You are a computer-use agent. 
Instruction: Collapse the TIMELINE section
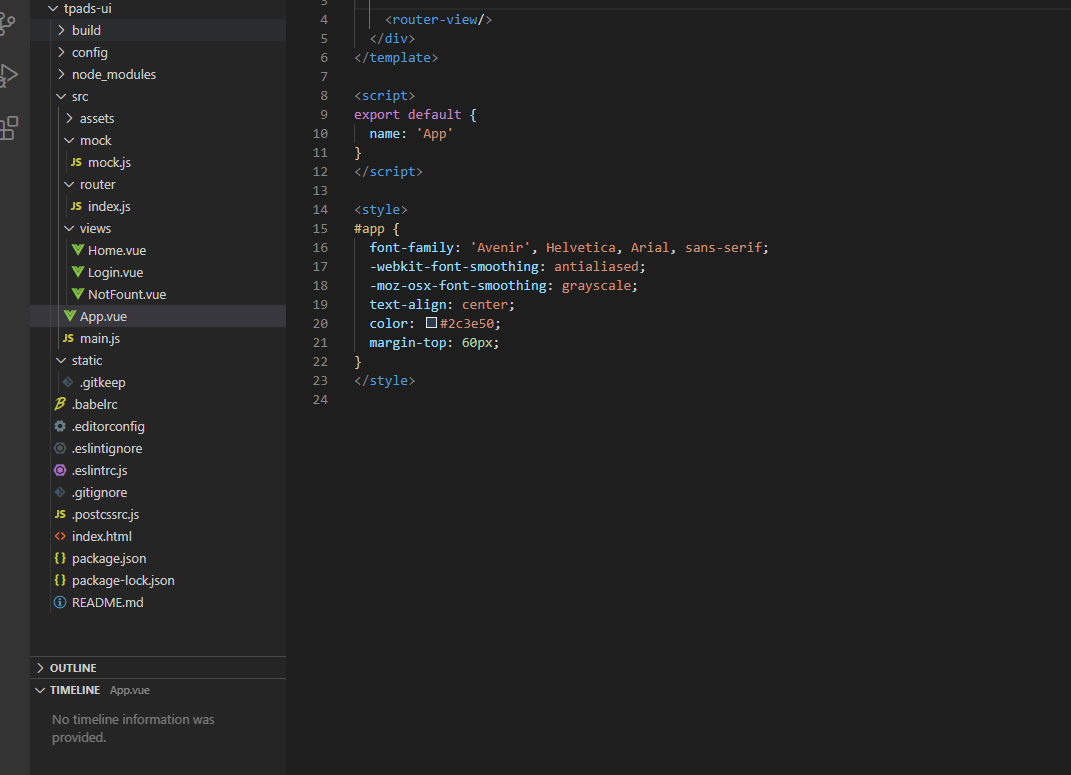[158, 690]
